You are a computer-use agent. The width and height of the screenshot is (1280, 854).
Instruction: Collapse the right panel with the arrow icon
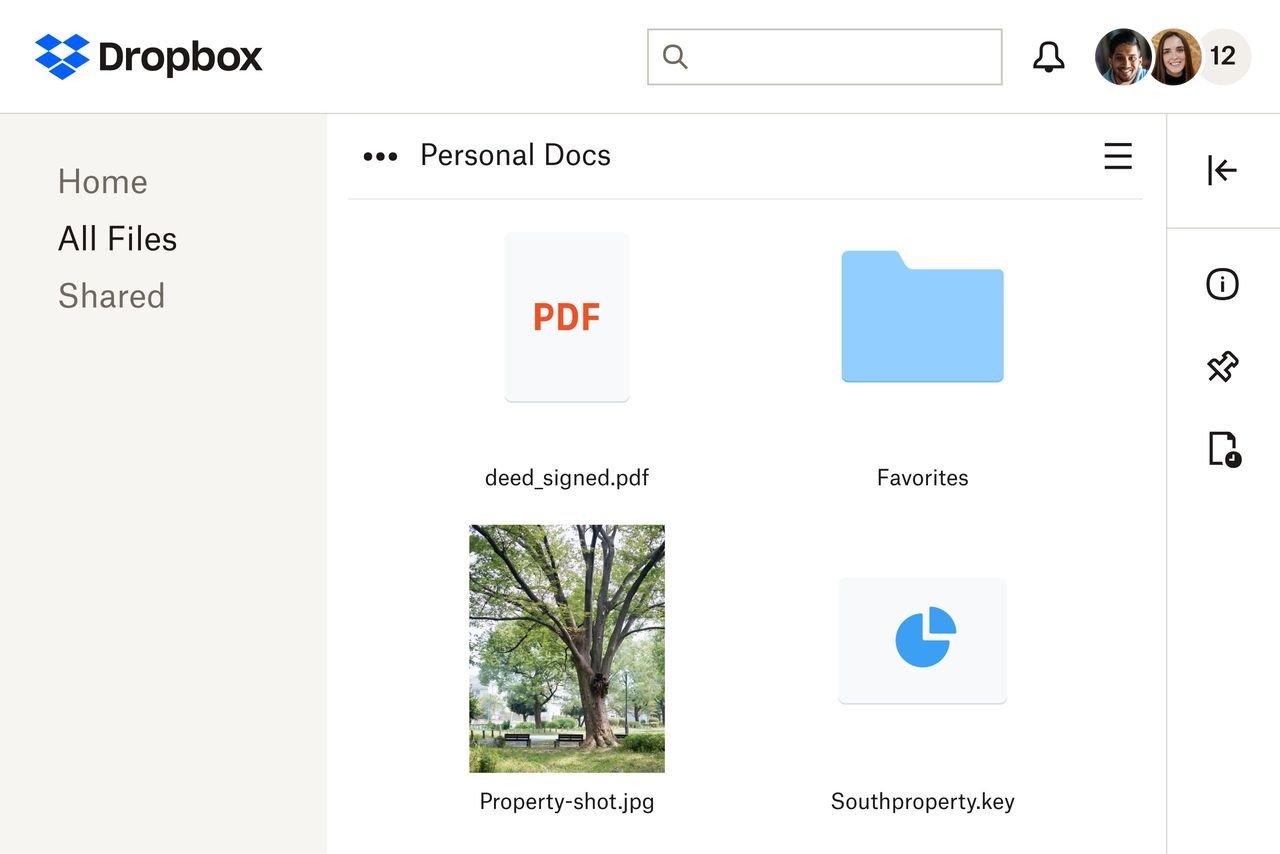[1221, 170]
